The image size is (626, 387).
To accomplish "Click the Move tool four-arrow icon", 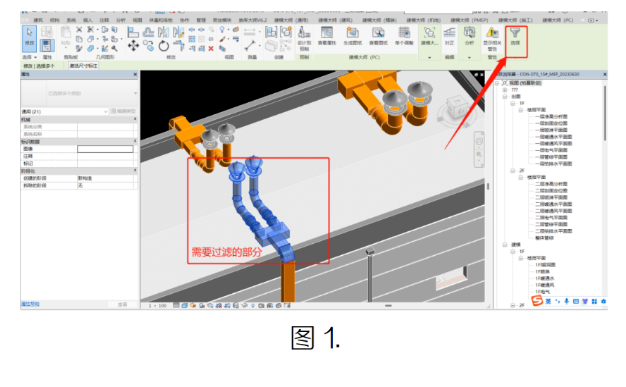I will point(133,46).
